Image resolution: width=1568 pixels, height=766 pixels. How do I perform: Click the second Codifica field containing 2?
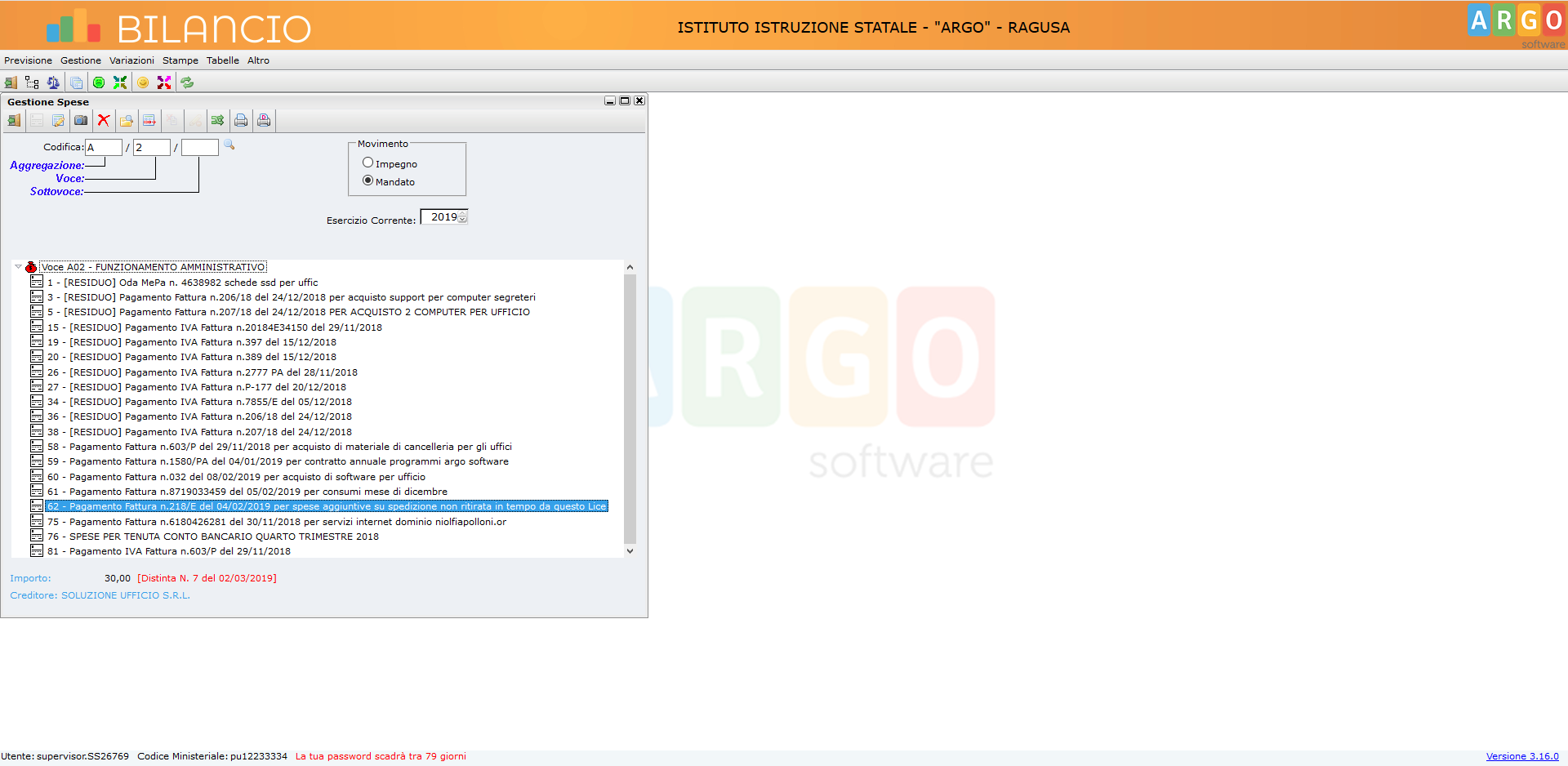click(x=152, y=147)
